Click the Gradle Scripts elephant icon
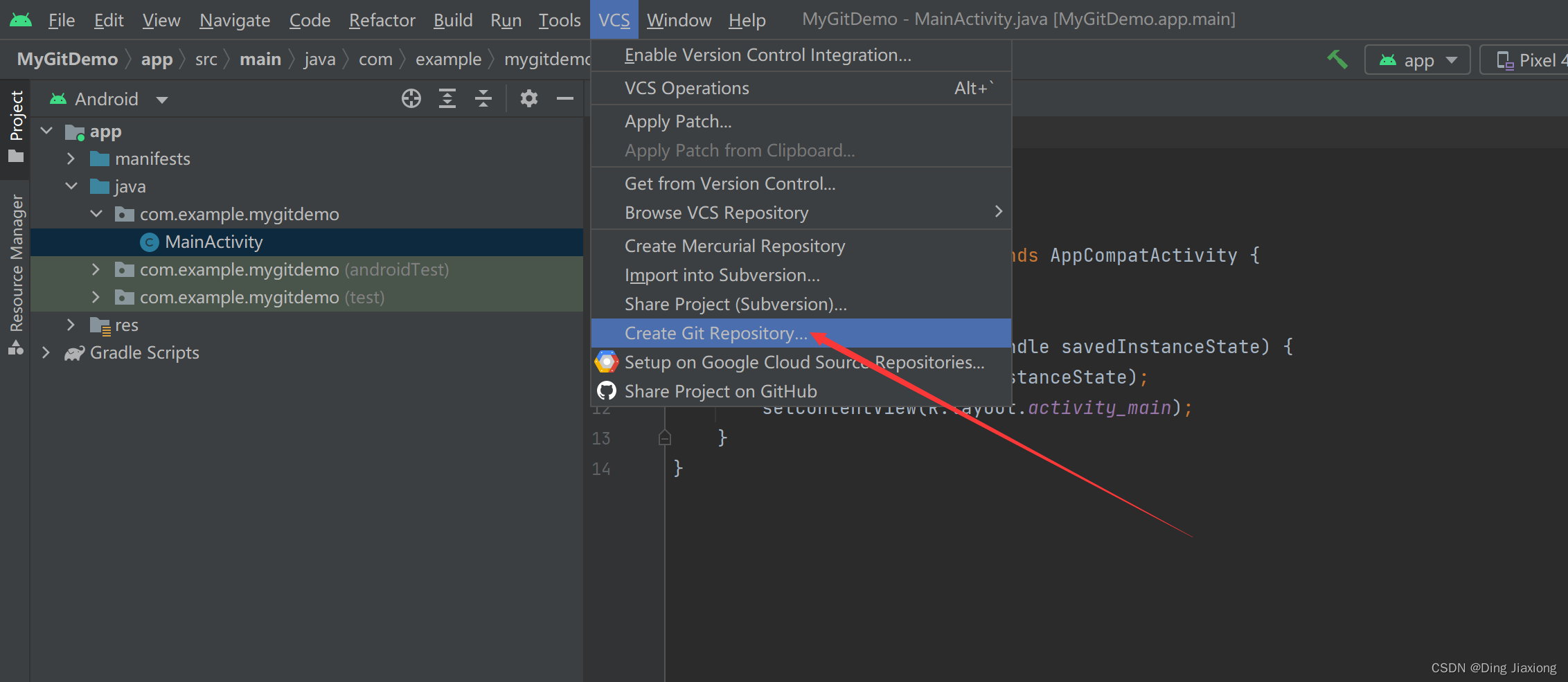This screenshot has width=1568, height=682. point(74,354)
